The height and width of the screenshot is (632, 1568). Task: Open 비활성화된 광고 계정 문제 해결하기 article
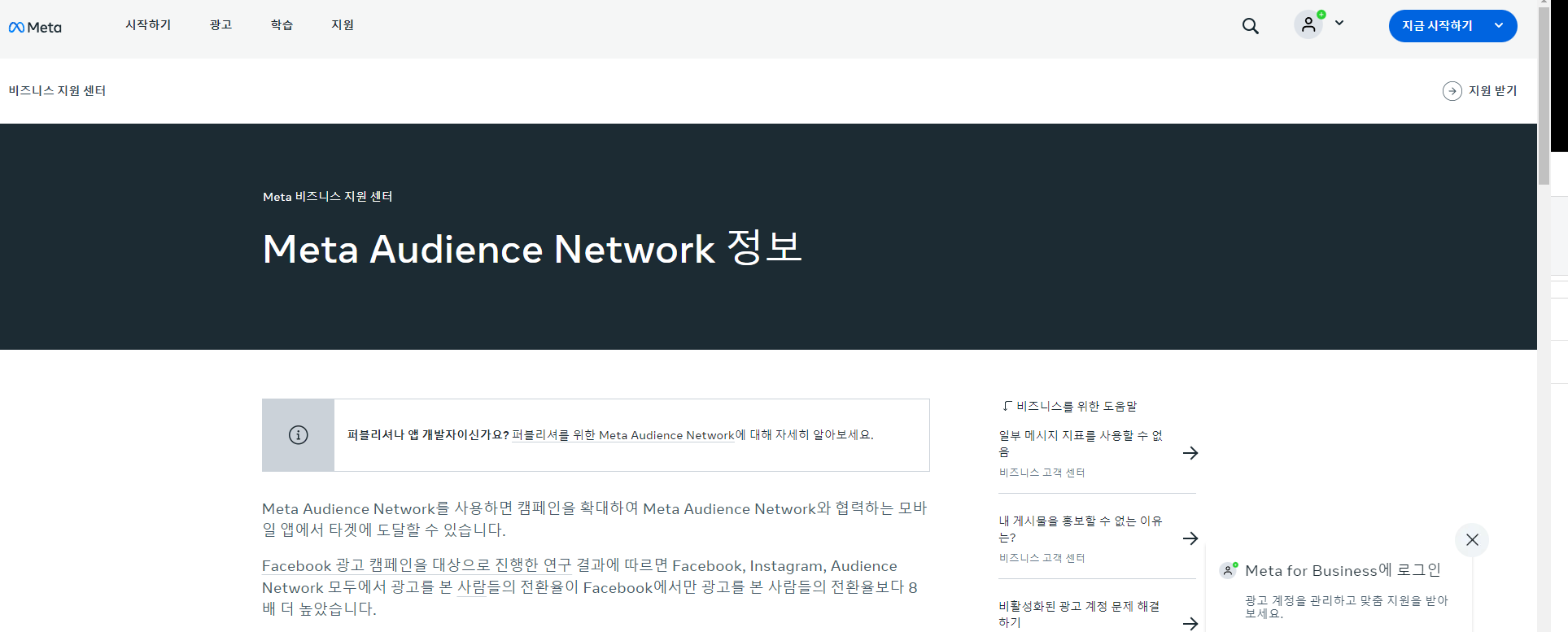coord(1080,614)
